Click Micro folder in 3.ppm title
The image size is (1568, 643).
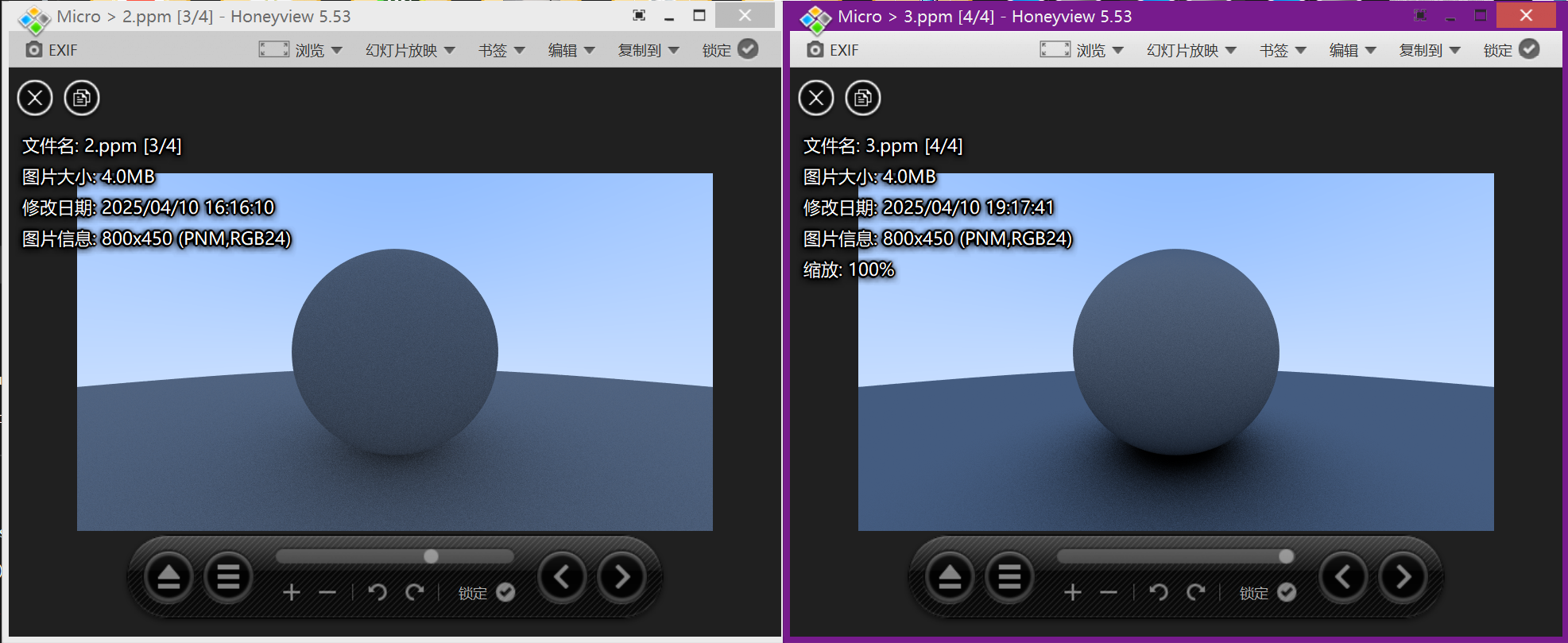pyautogui.click(x=860, y=17)
